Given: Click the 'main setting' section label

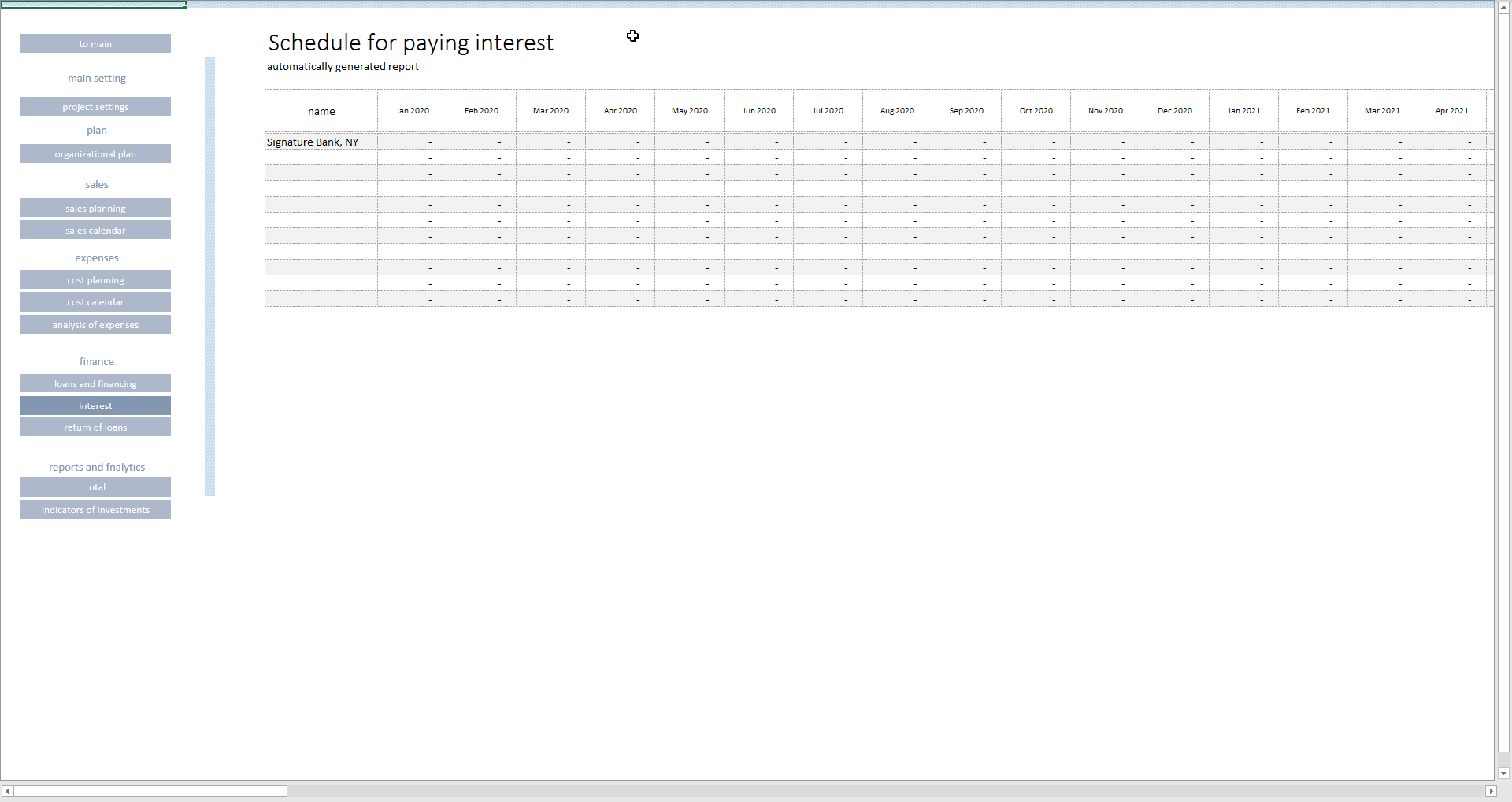Looking at the screenshot, I should pyautogui.click(x=97, y=78).
